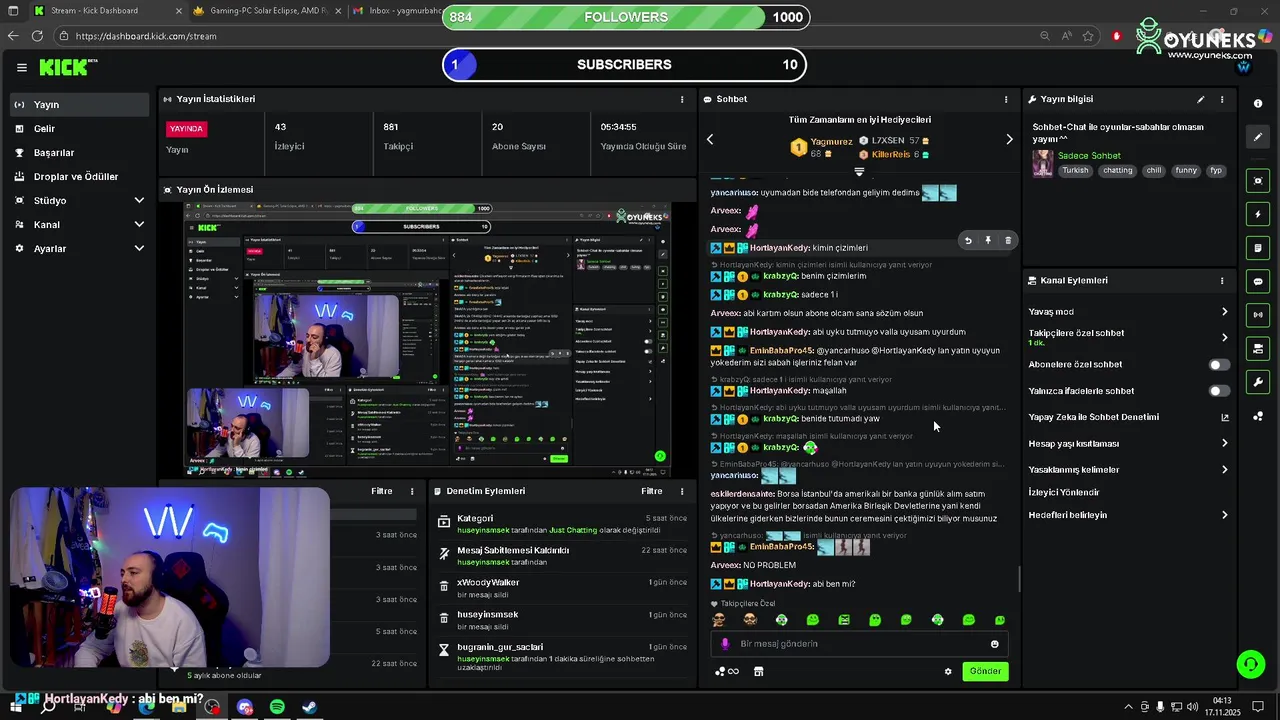The width and height of the screenshot is (1280, 720).
Task: Open chat settings gear icon
Action: tap(948, 671)
